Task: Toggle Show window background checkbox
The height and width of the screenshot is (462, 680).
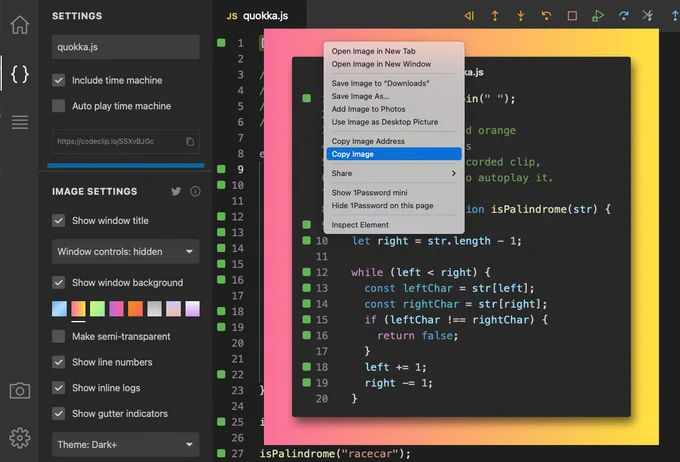Action: click(x=59, y=282)
